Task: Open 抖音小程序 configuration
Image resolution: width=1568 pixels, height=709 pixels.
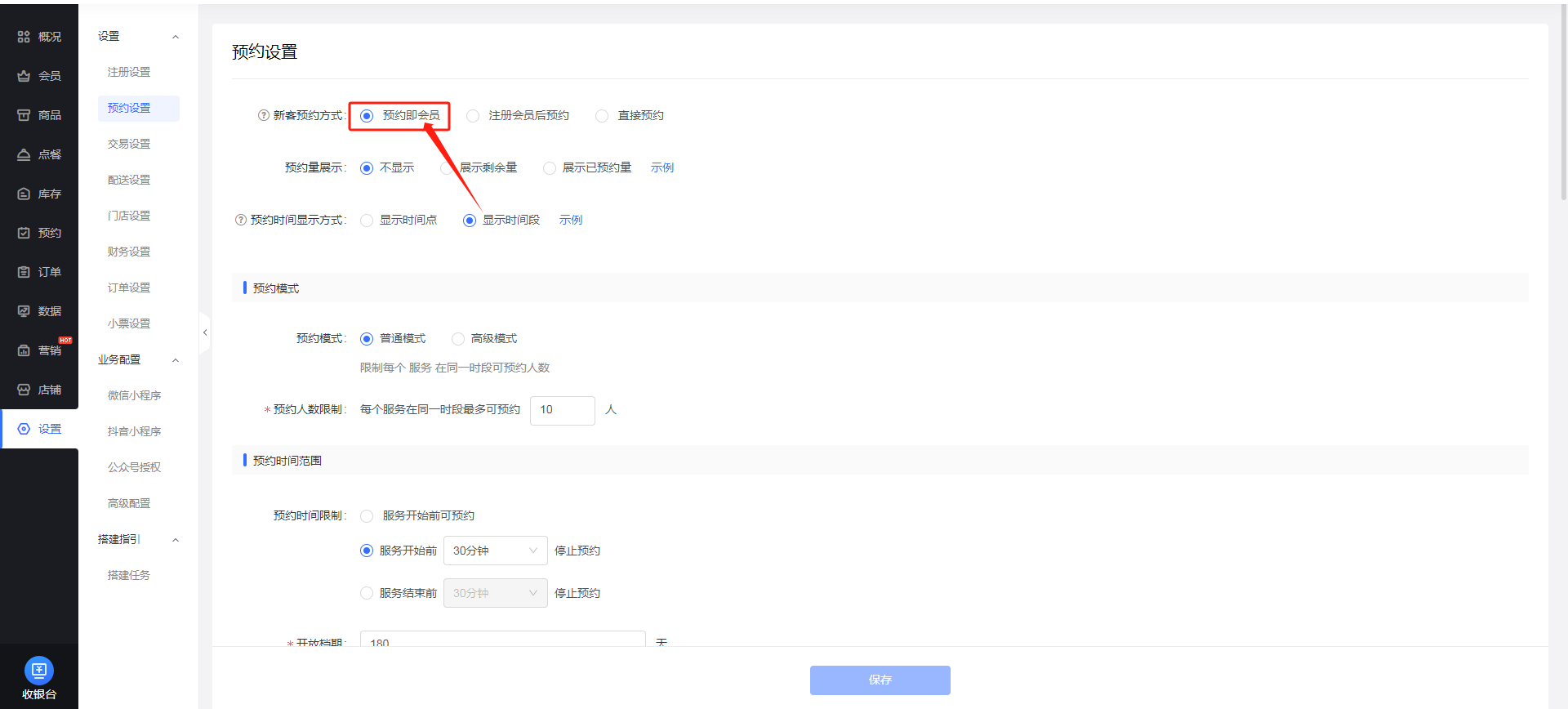Action: [135, 431]
